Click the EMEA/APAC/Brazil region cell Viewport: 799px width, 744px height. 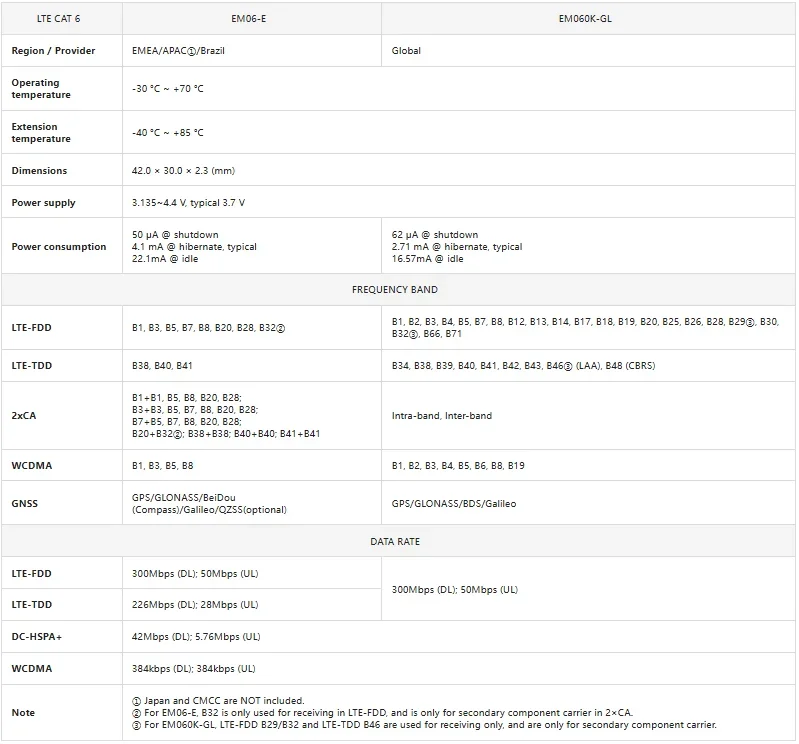(184, 51)
